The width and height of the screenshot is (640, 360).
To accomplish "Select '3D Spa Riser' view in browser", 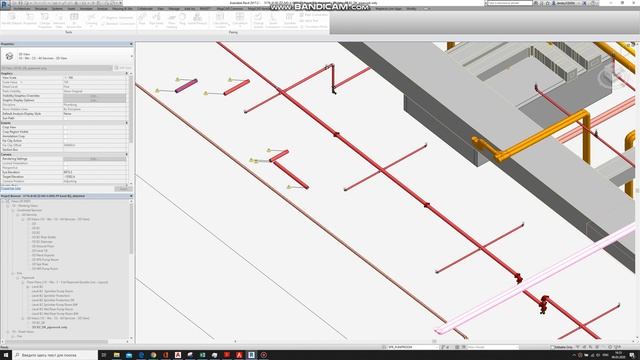I will coord(40,264).
